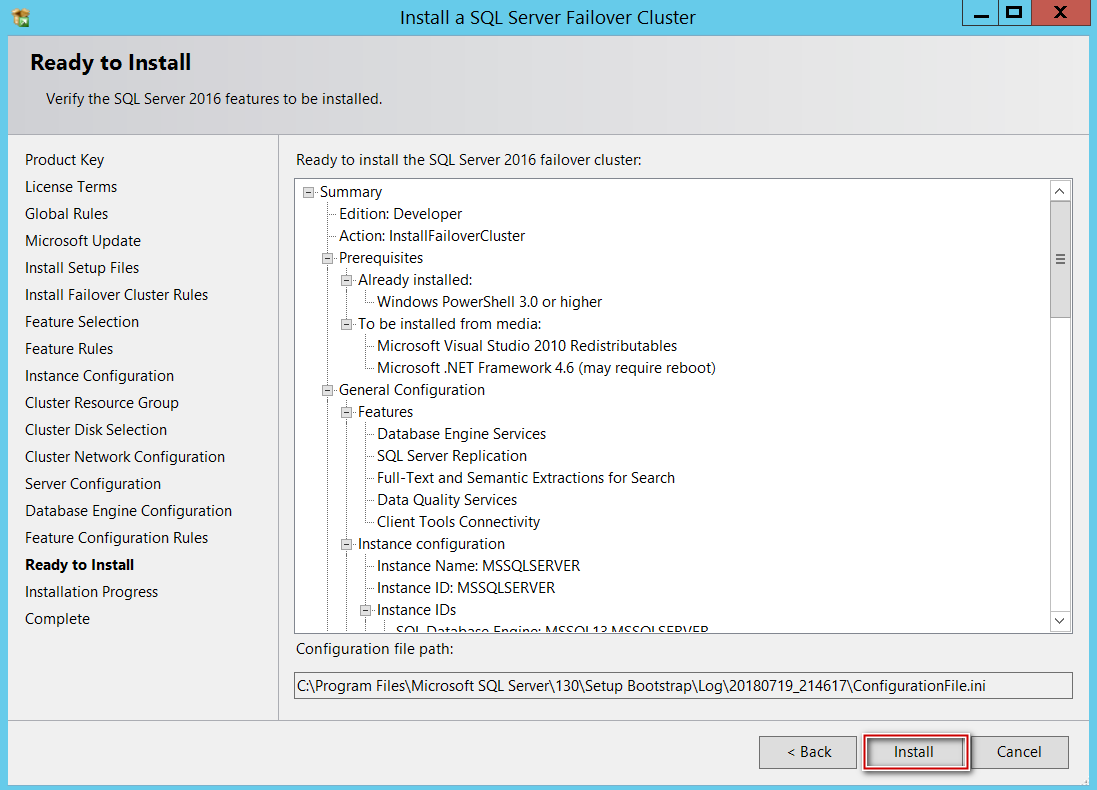The image size is (1097, 790).
Task: Minimize the setup window
Action: click(981, 13)
